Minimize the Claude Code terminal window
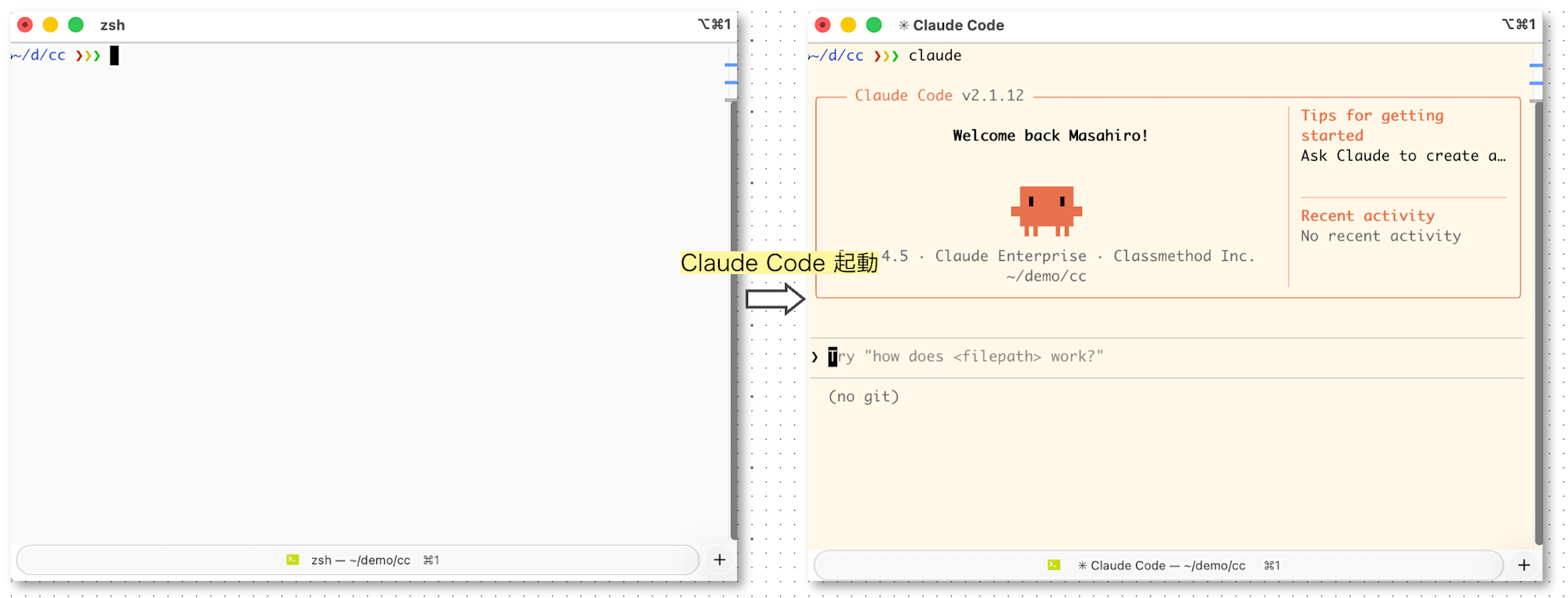This screenshot has width=1568, height=598. [x=848, y=25]
